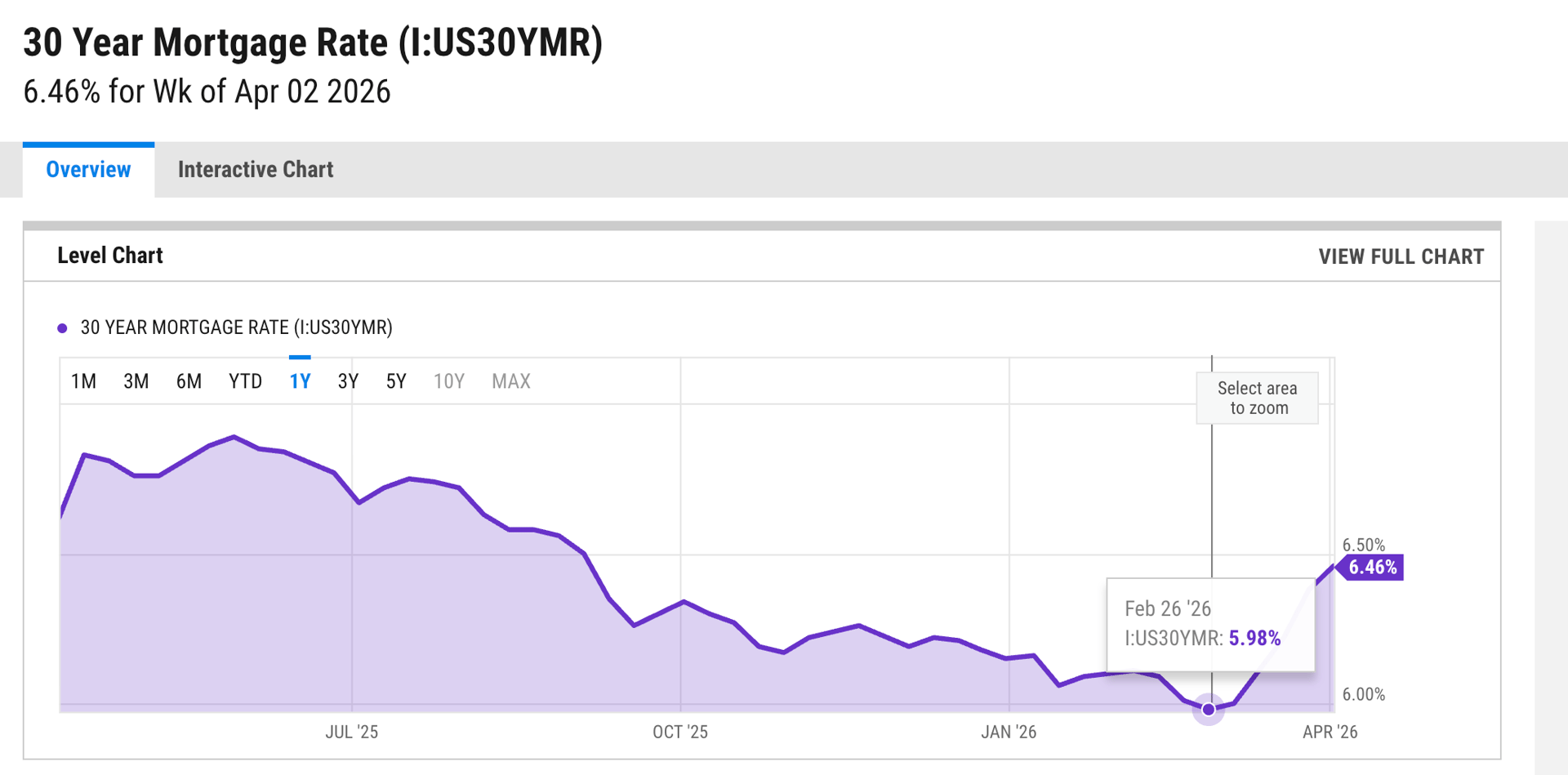This screenshot has height=775, width=1568.
Task: Choose the YTD time range
Action: click(x=245, y=381)
